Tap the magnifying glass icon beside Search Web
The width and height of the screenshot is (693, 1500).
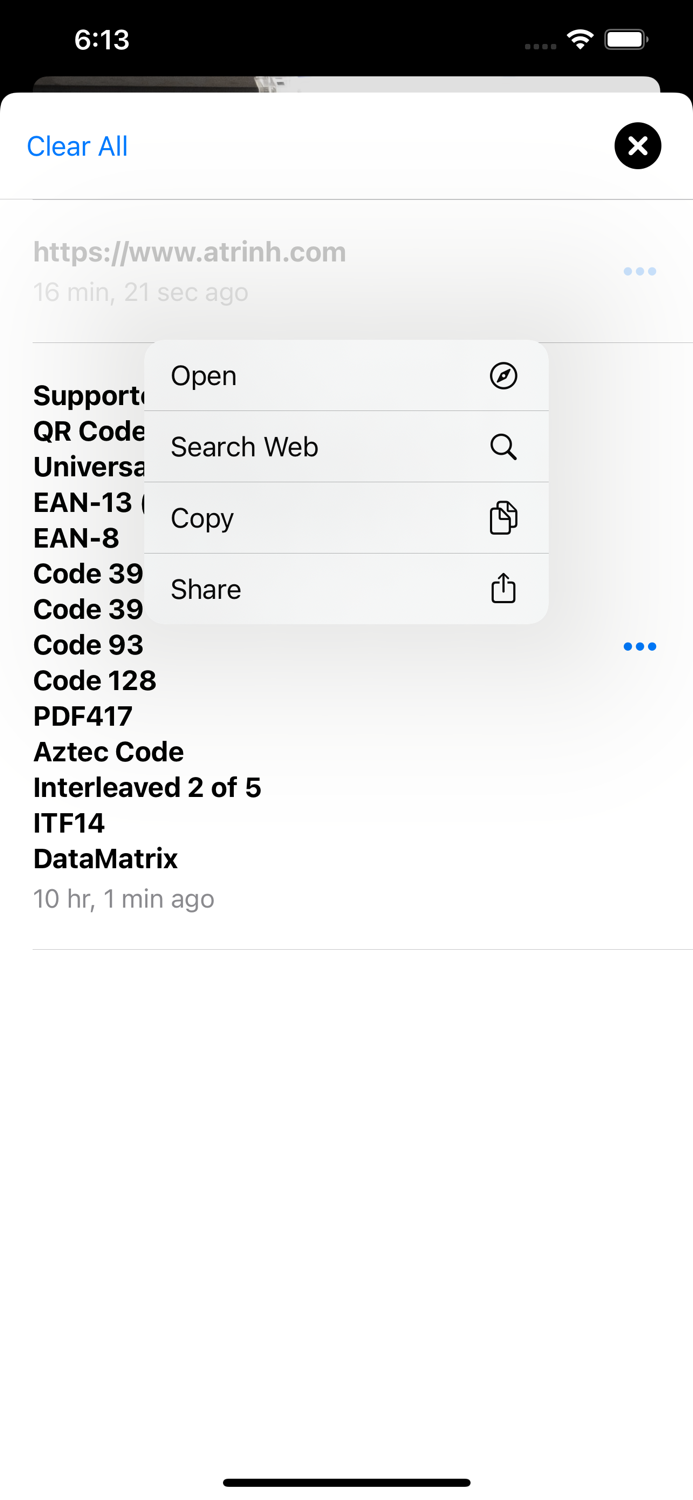[x=503, y=447]
